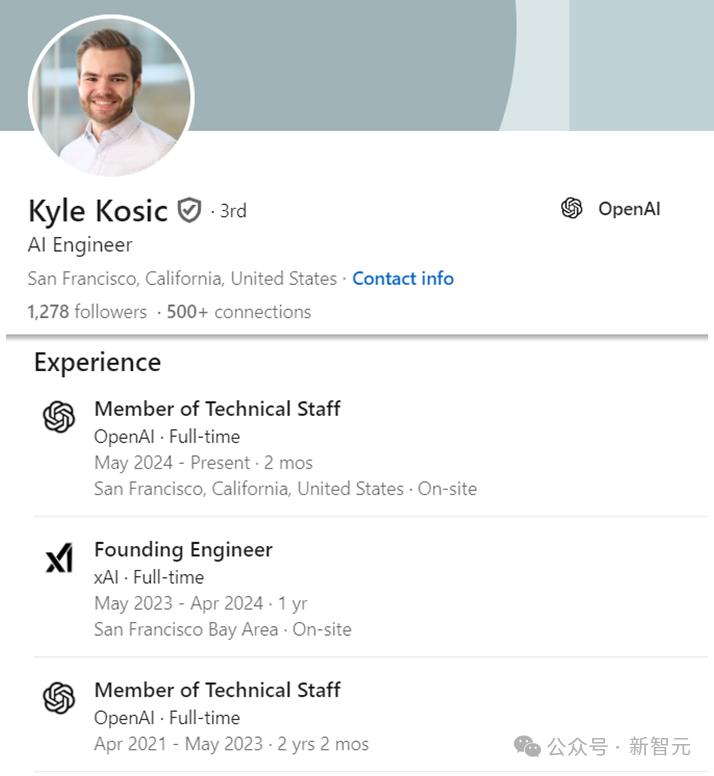Click the Kyle Kosic profile name
Viewport: 714px width, 776px height.
pos(97,210)
